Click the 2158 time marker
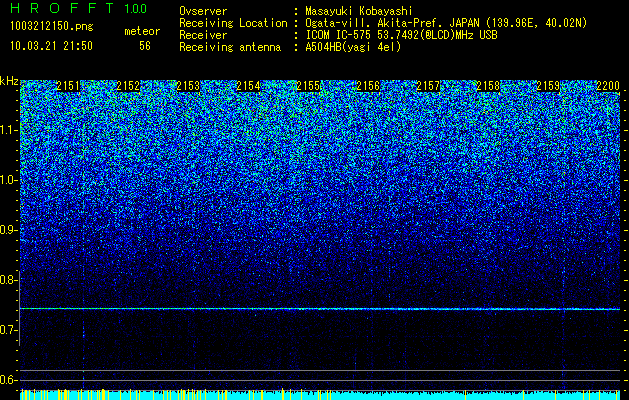This screenshot has width=629, height=400. [488, 86]
